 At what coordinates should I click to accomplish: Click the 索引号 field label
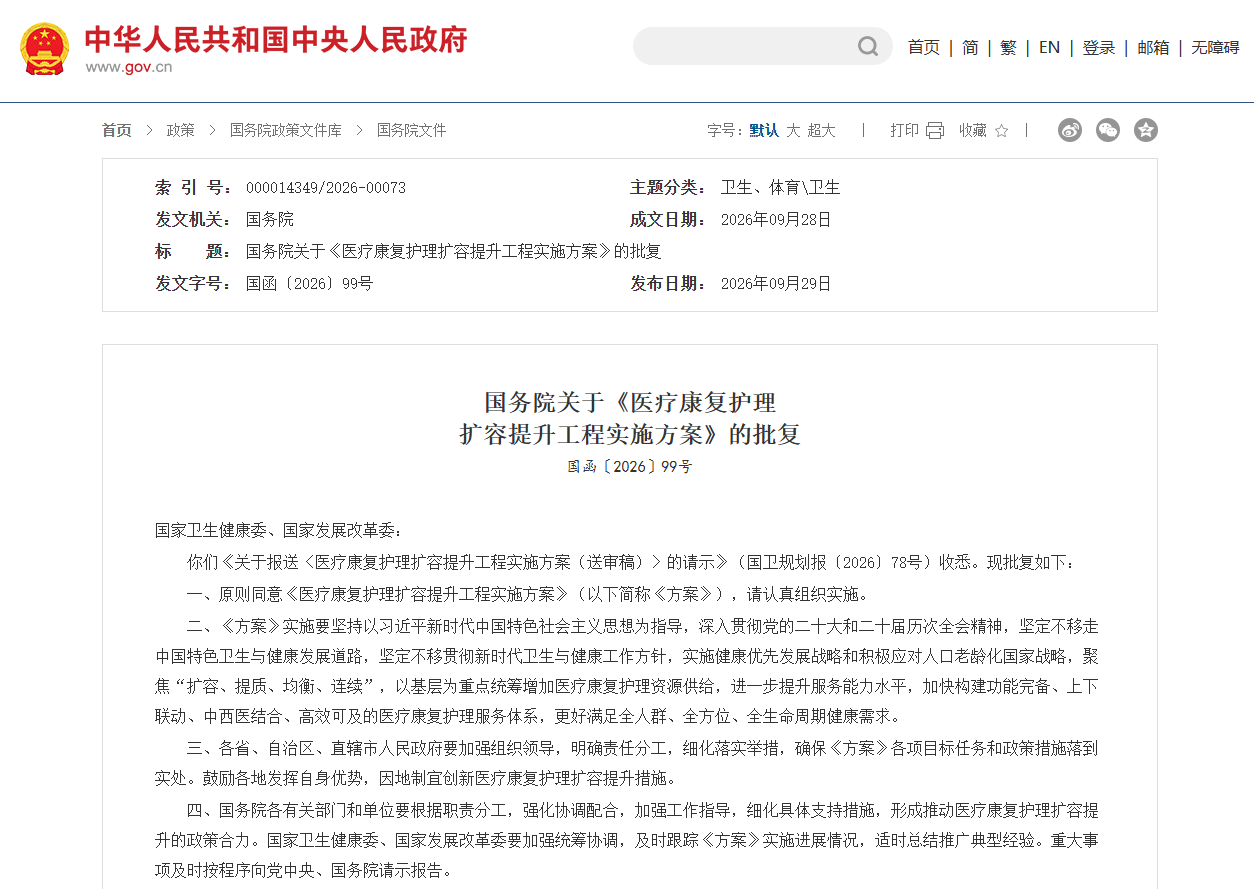pos(194,188)
